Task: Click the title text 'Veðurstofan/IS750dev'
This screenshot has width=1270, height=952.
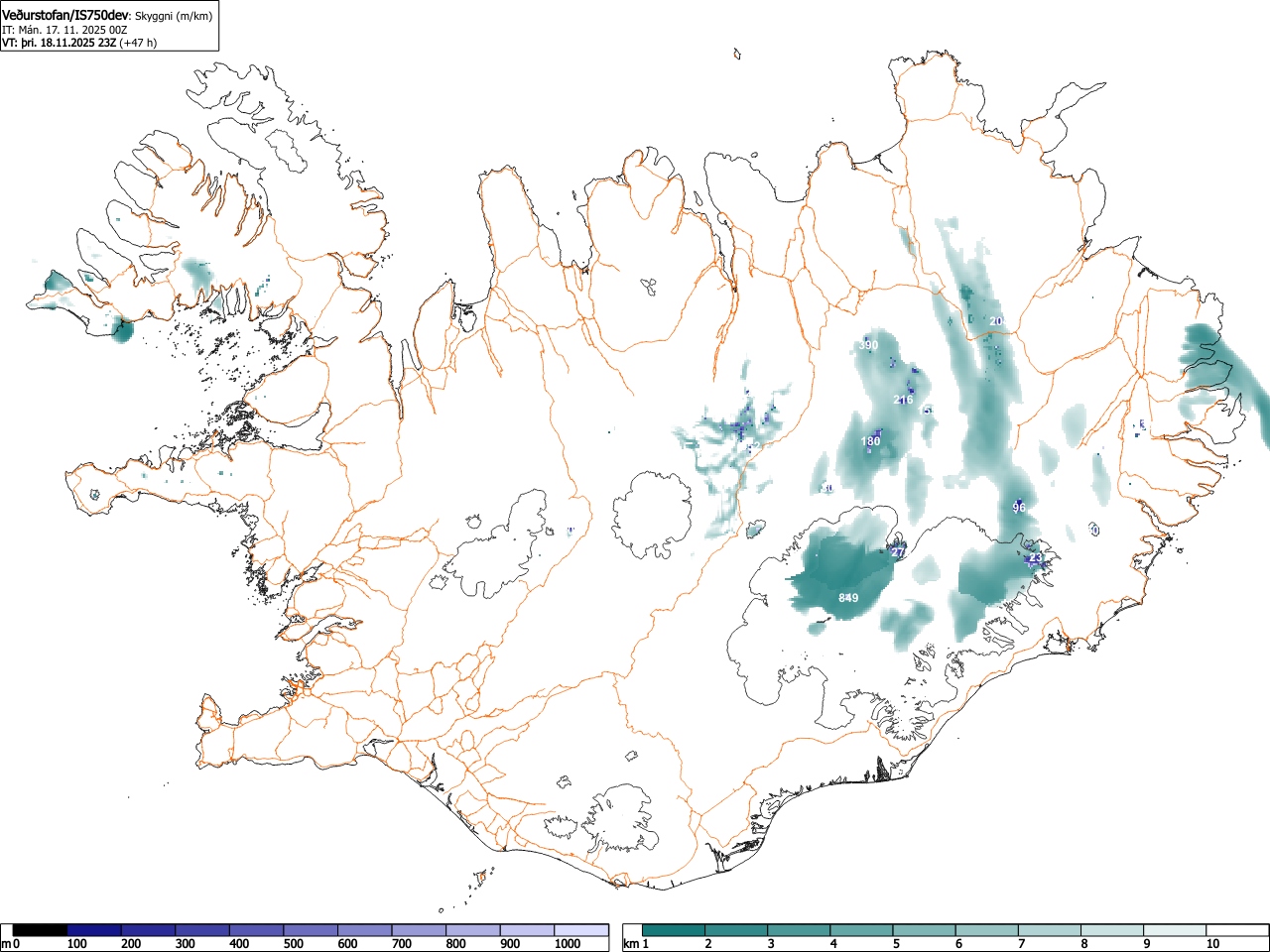Action: 66,16
